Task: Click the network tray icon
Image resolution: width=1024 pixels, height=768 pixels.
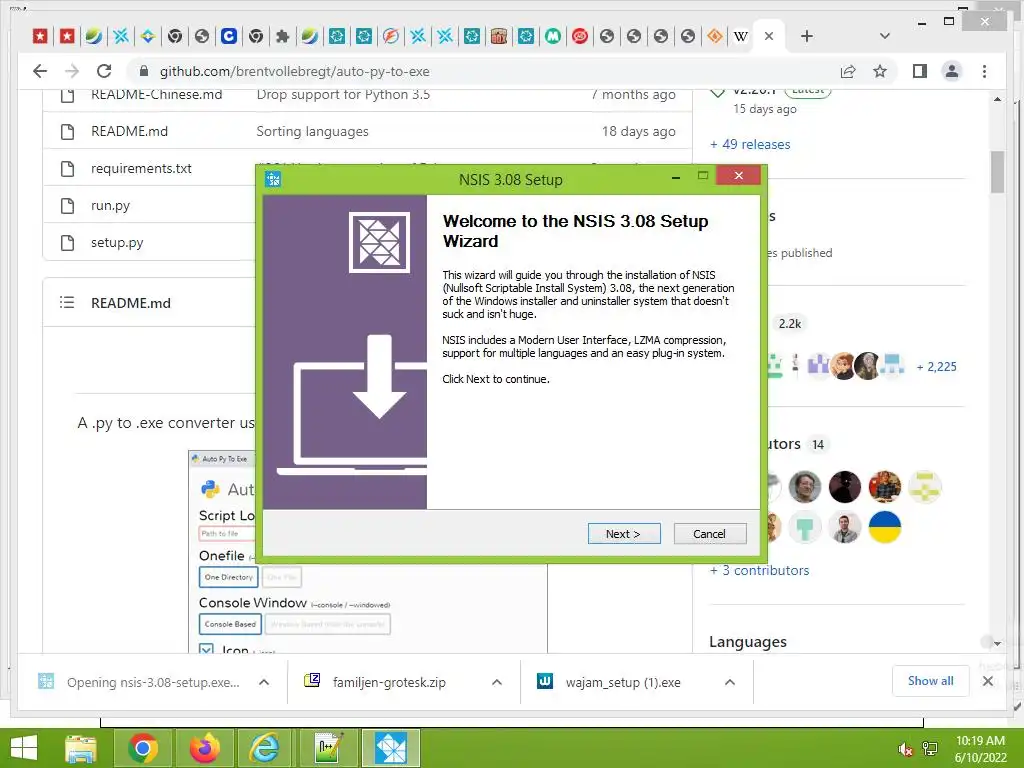Action: (930, 749)
